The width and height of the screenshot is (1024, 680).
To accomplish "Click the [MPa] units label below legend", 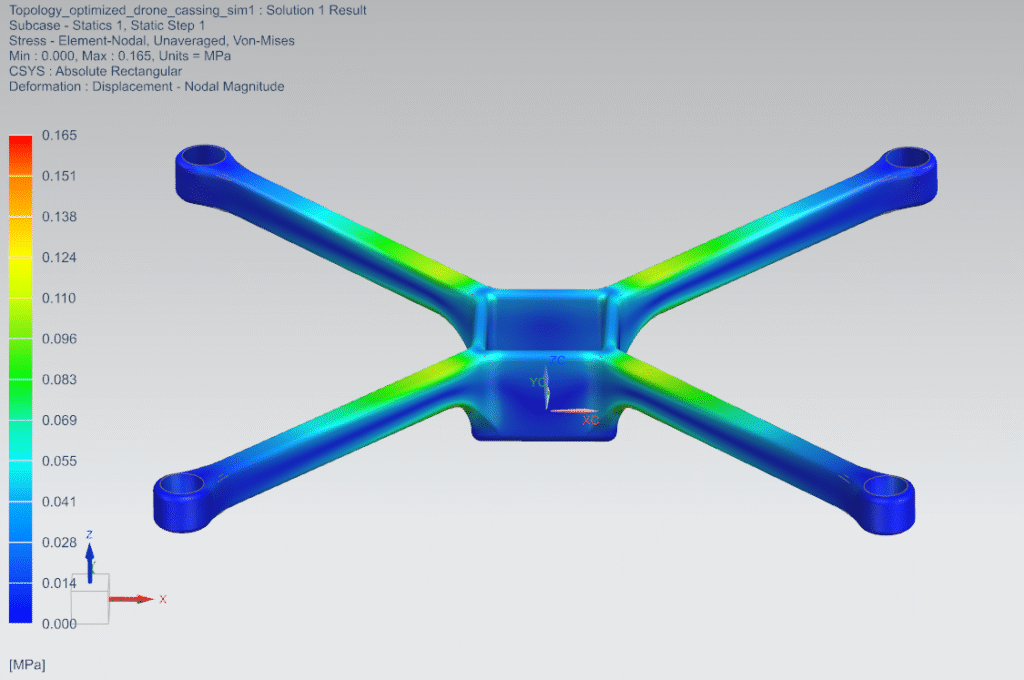I will point(27,664).
